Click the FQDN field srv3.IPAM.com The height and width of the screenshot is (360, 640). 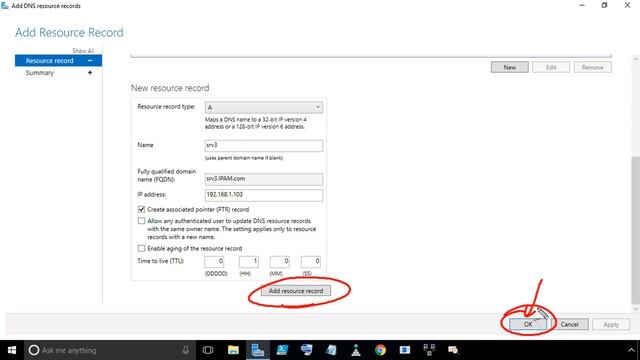pos(264,179)
